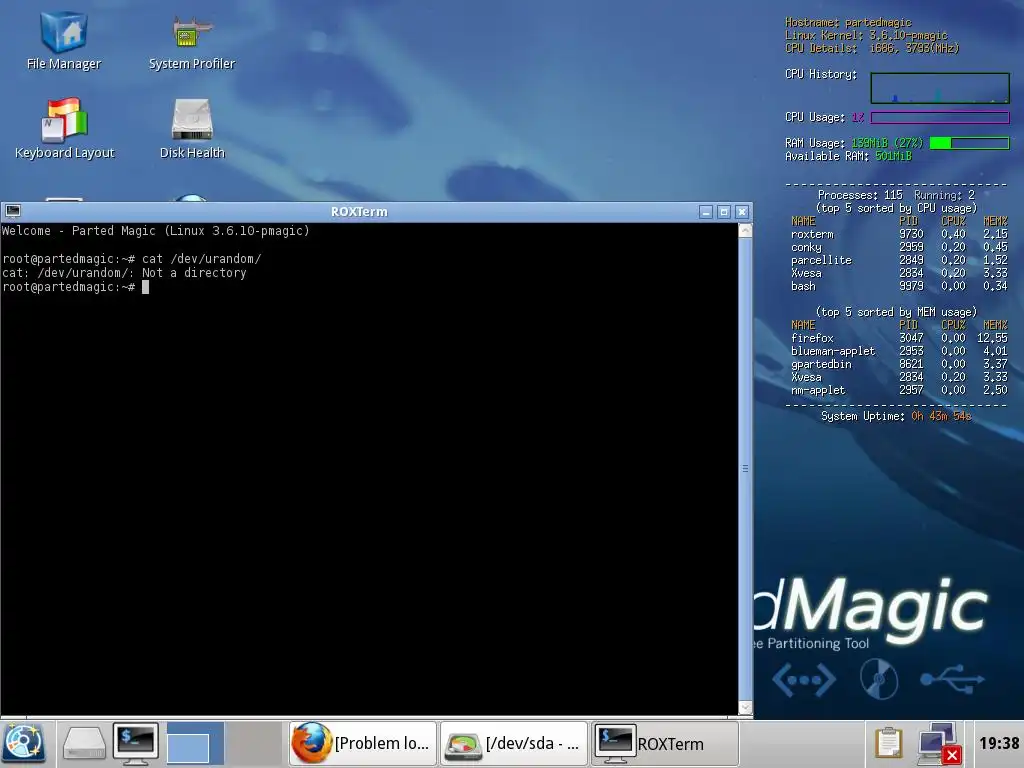Click the drive mount icon in taskbar

[84, 743]
